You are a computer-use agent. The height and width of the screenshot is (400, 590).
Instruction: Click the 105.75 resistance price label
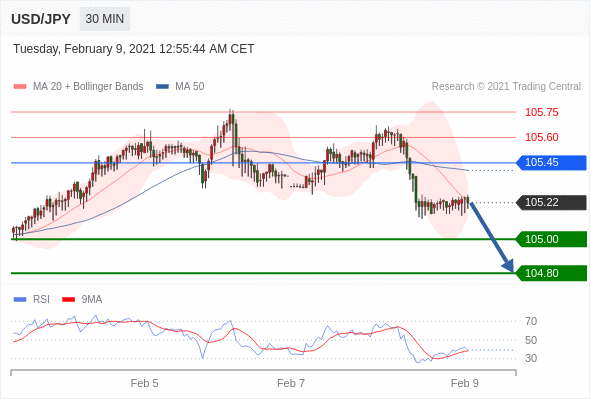tap(541, 112)
